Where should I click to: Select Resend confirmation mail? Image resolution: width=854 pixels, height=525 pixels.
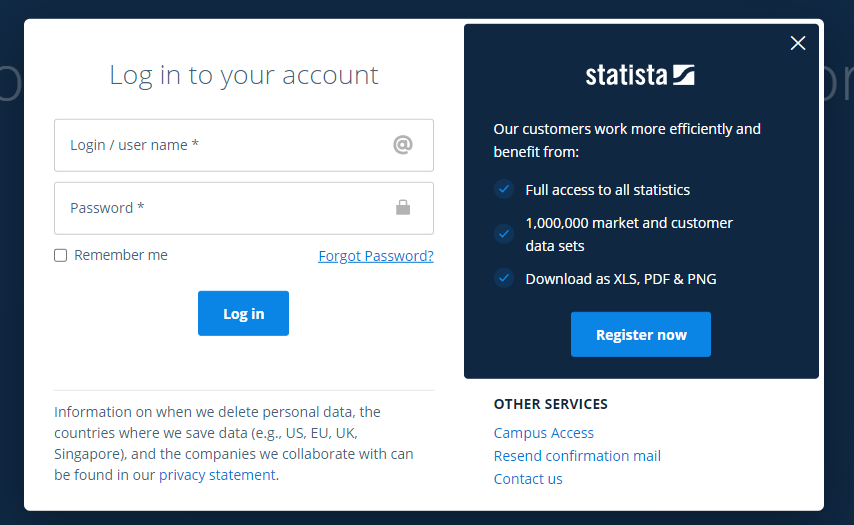[577, 456]
